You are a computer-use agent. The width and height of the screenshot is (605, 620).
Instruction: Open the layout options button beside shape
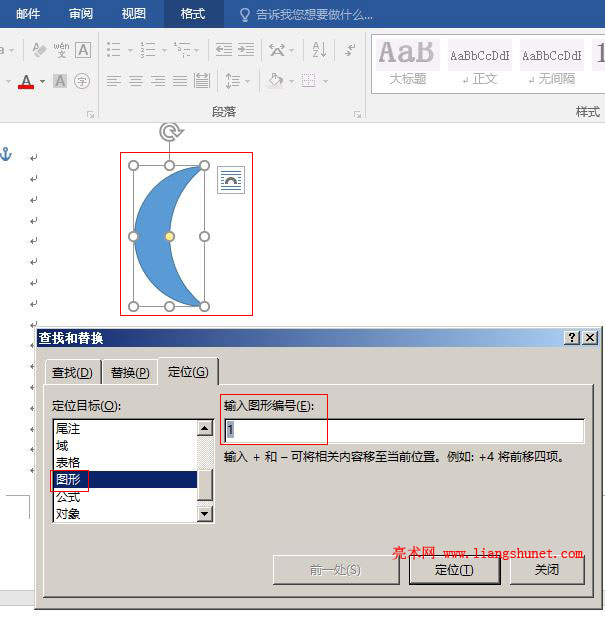coord(231,180)
